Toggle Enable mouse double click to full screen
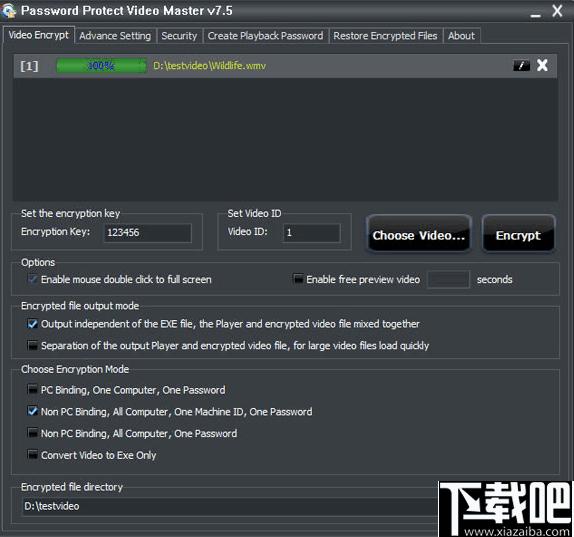 pyautogui.click(x=33, y=280)
